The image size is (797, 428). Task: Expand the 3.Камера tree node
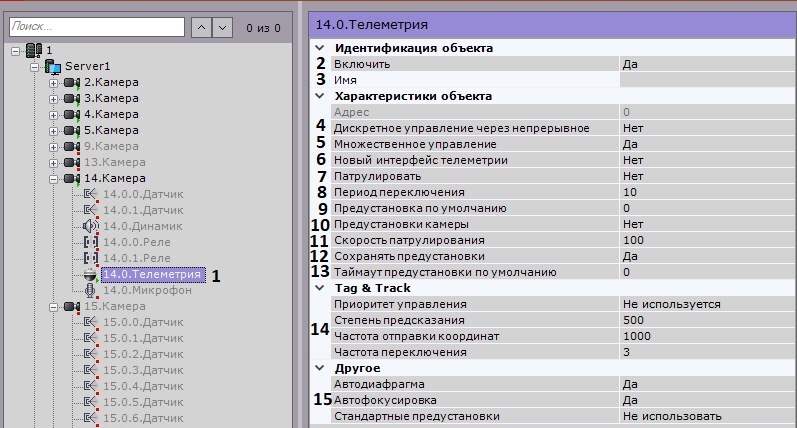coord(53,98)
